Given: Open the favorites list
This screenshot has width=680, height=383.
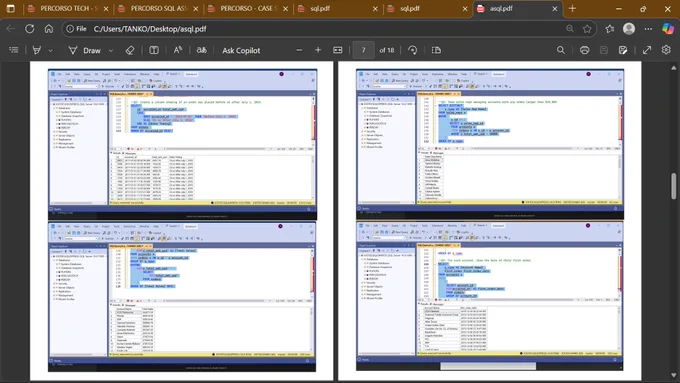Looking at the screenshot, I should point(610,29).
